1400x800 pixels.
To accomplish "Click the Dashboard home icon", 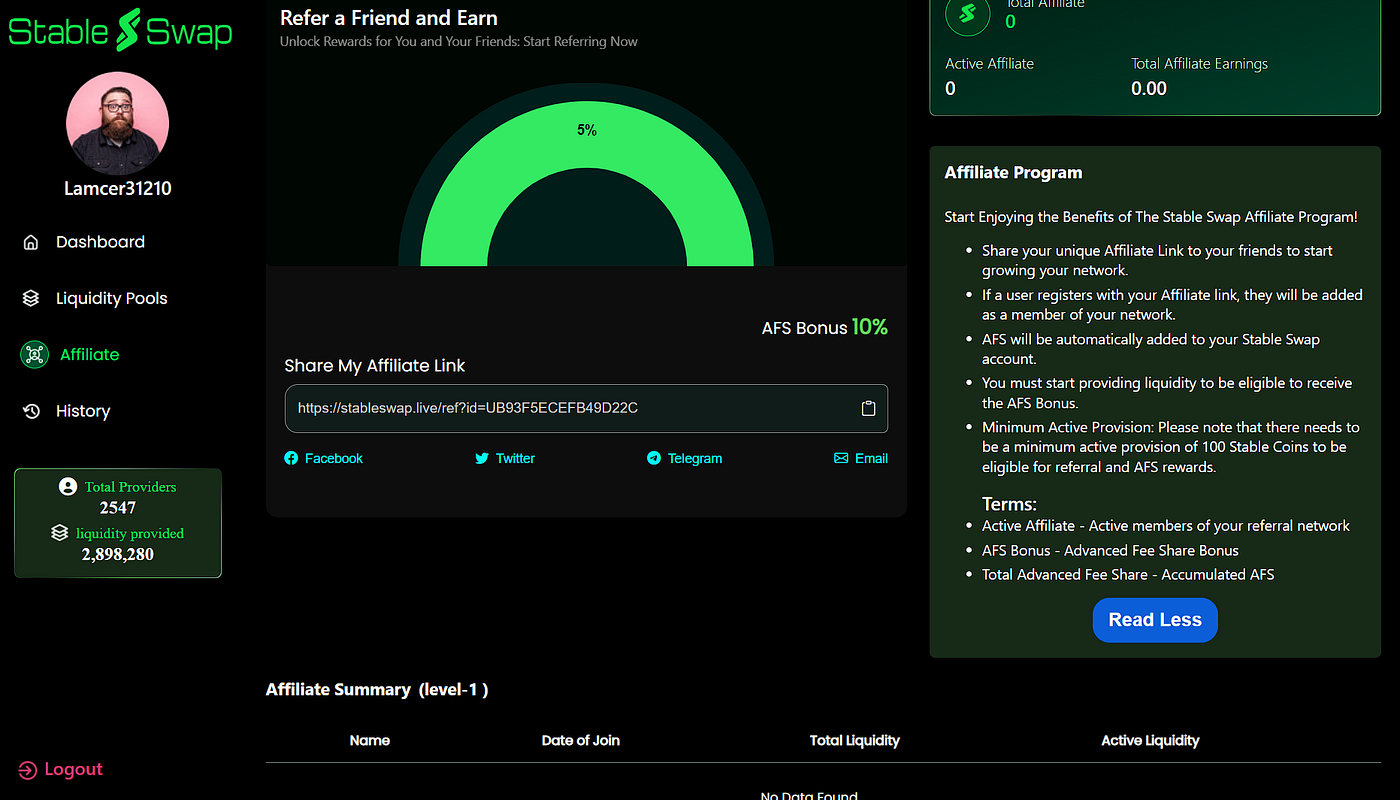I will [31, 242].
